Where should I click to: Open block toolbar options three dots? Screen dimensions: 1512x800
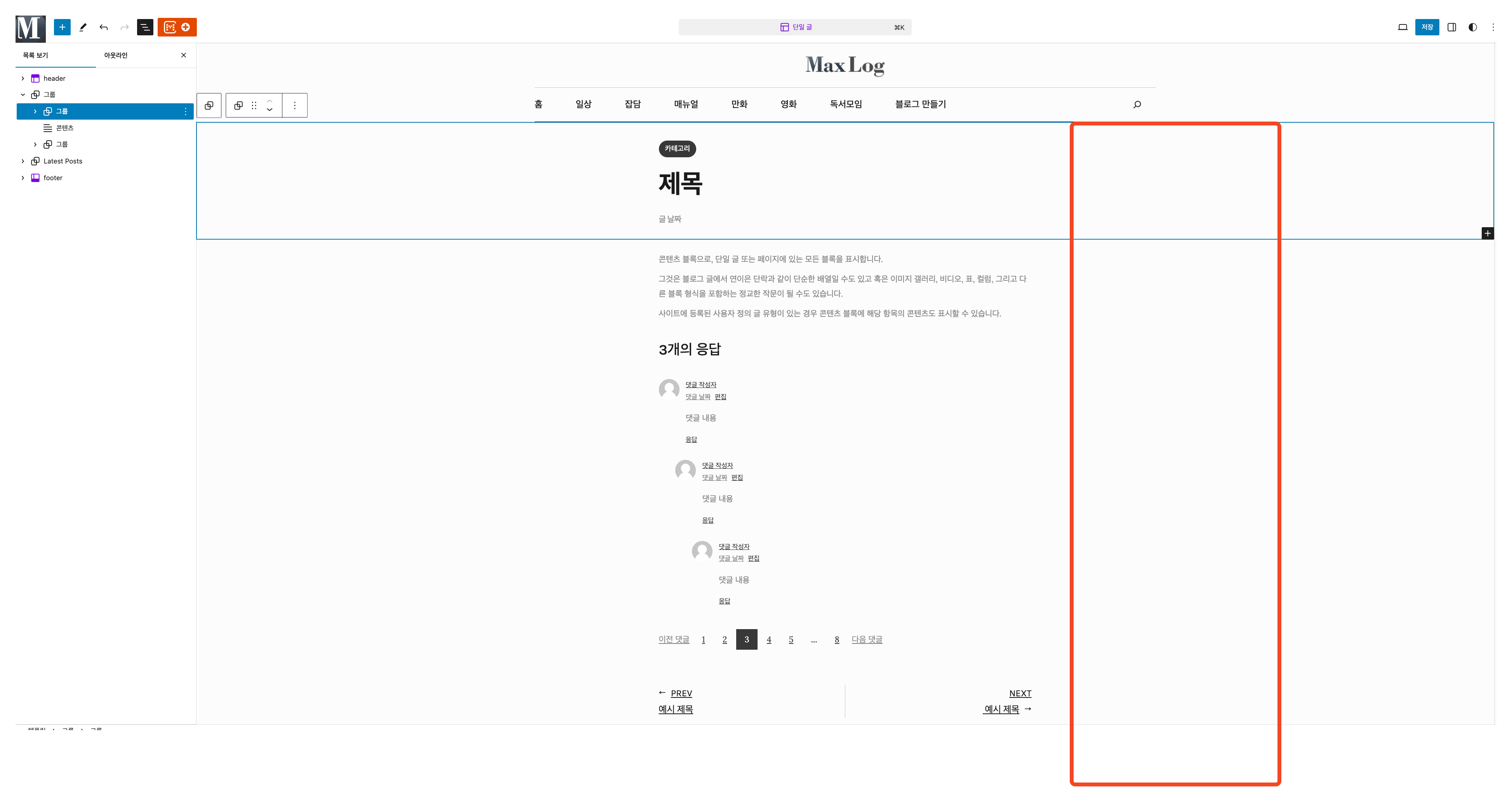pos(295,106)
